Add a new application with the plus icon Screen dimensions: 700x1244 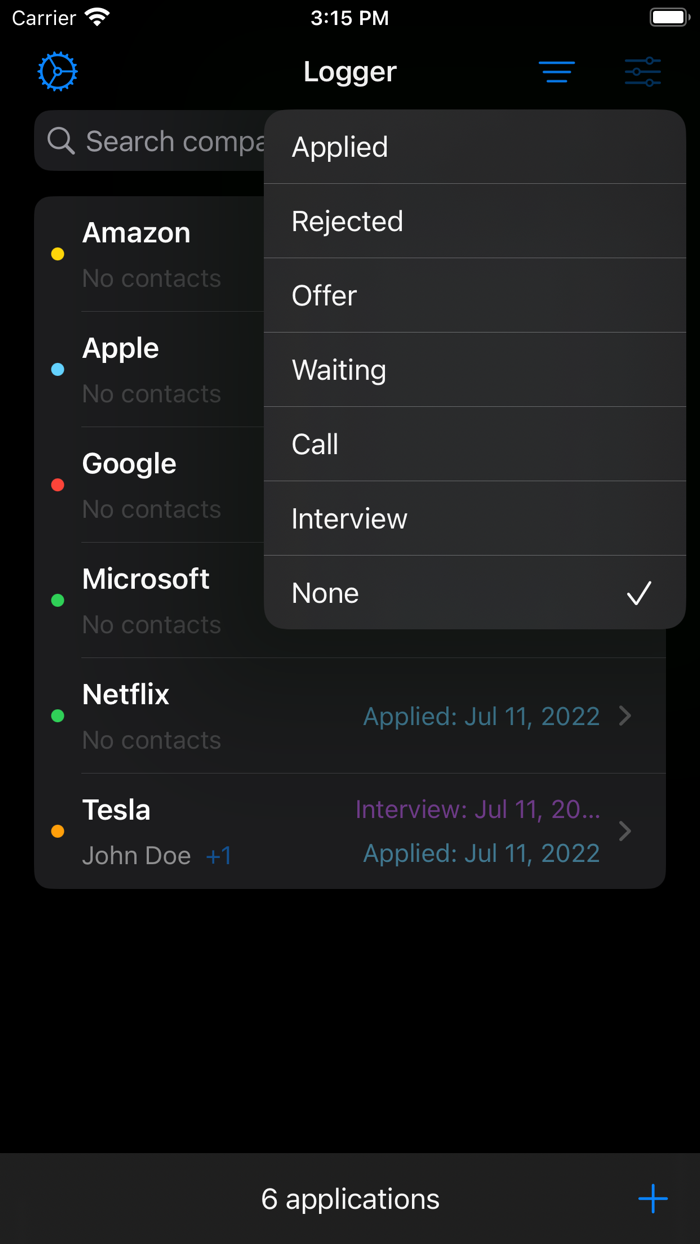pos(652,1198)
